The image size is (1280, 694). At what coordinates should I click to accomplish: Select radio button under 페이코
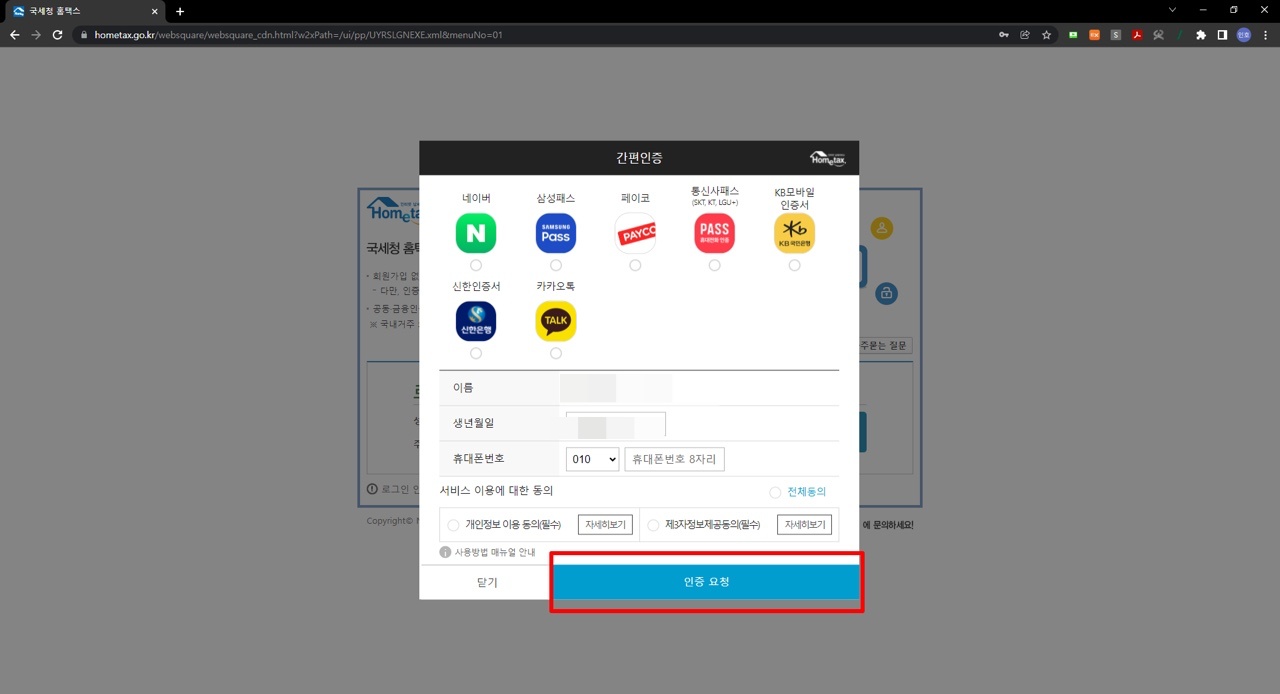point(635,265)
